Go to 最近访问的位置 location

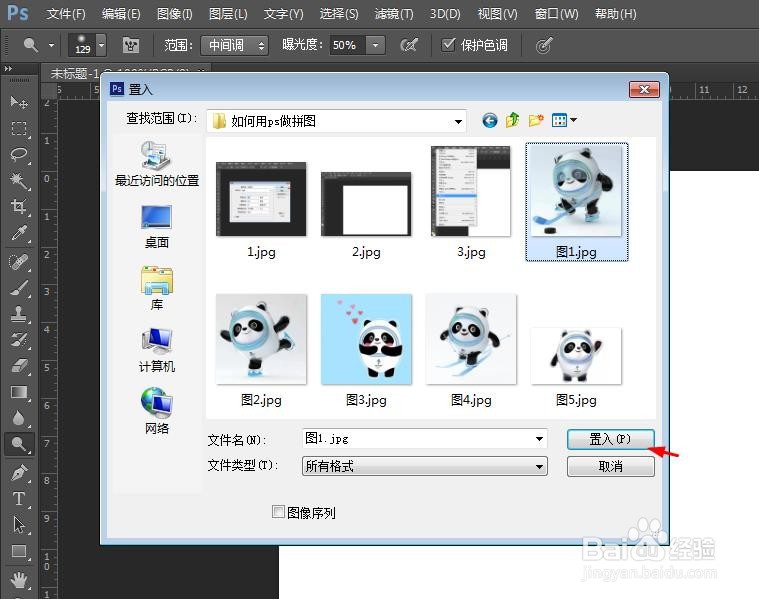157,164
